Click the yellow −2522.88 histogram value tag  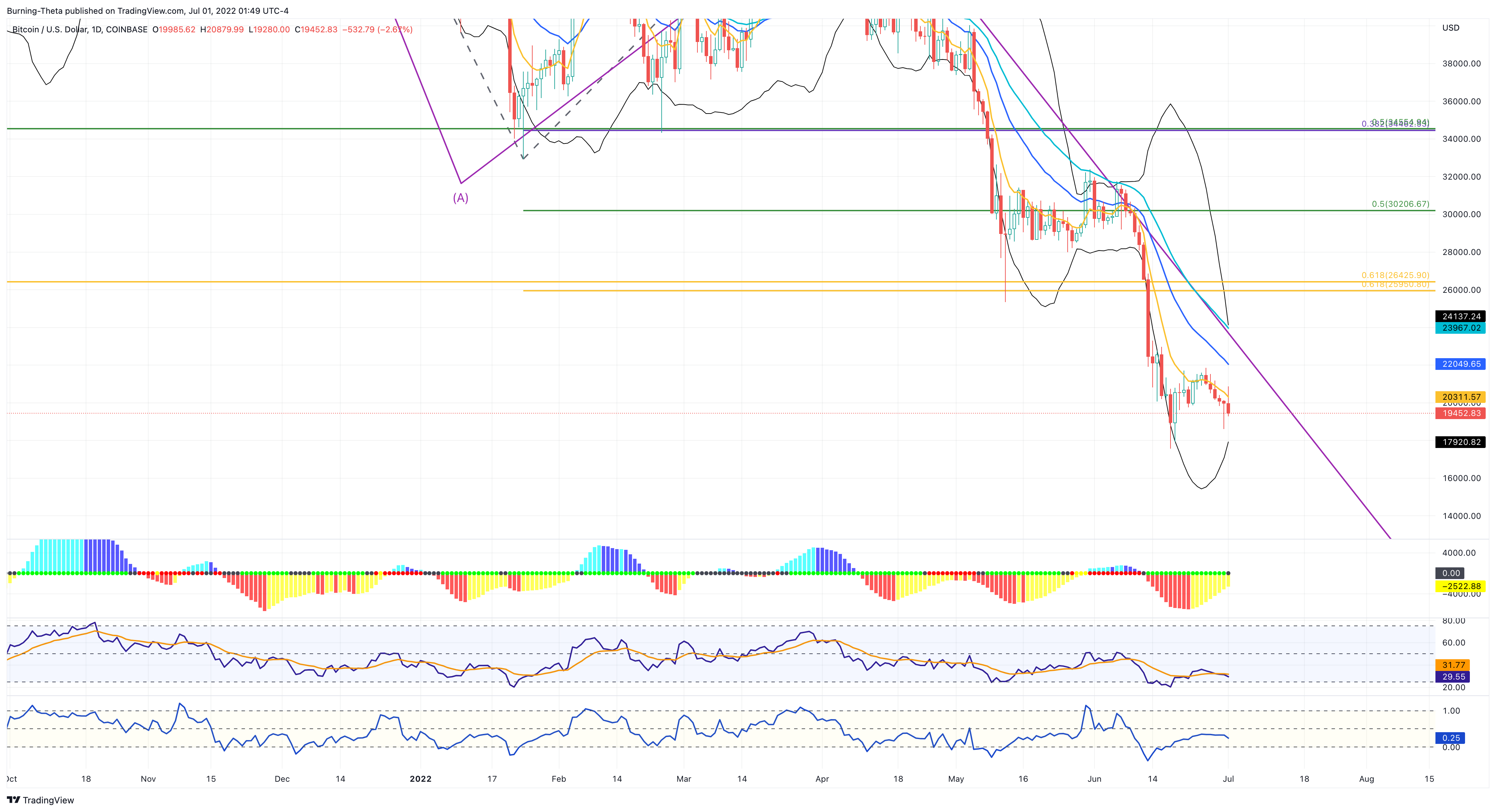(x=1461, y=587)
